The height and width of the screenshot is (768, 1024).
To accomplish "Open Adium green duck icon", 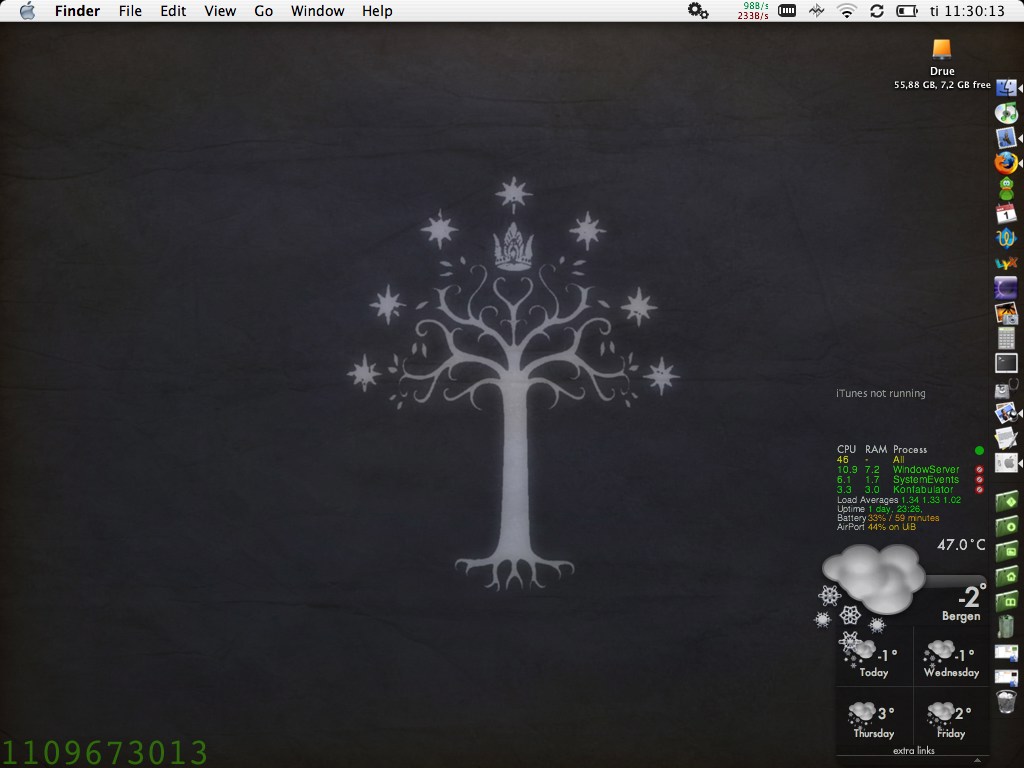I will pyautogui.click(x=1006, y=188).
